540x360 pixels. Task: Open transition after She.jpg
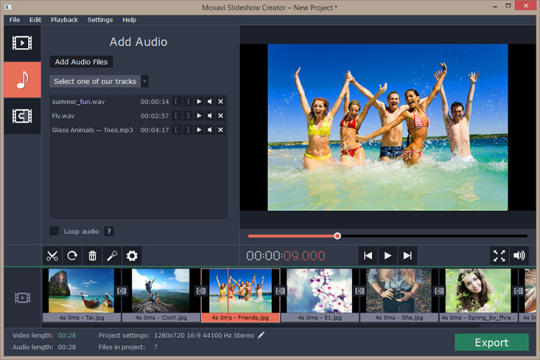coord(439,291)
